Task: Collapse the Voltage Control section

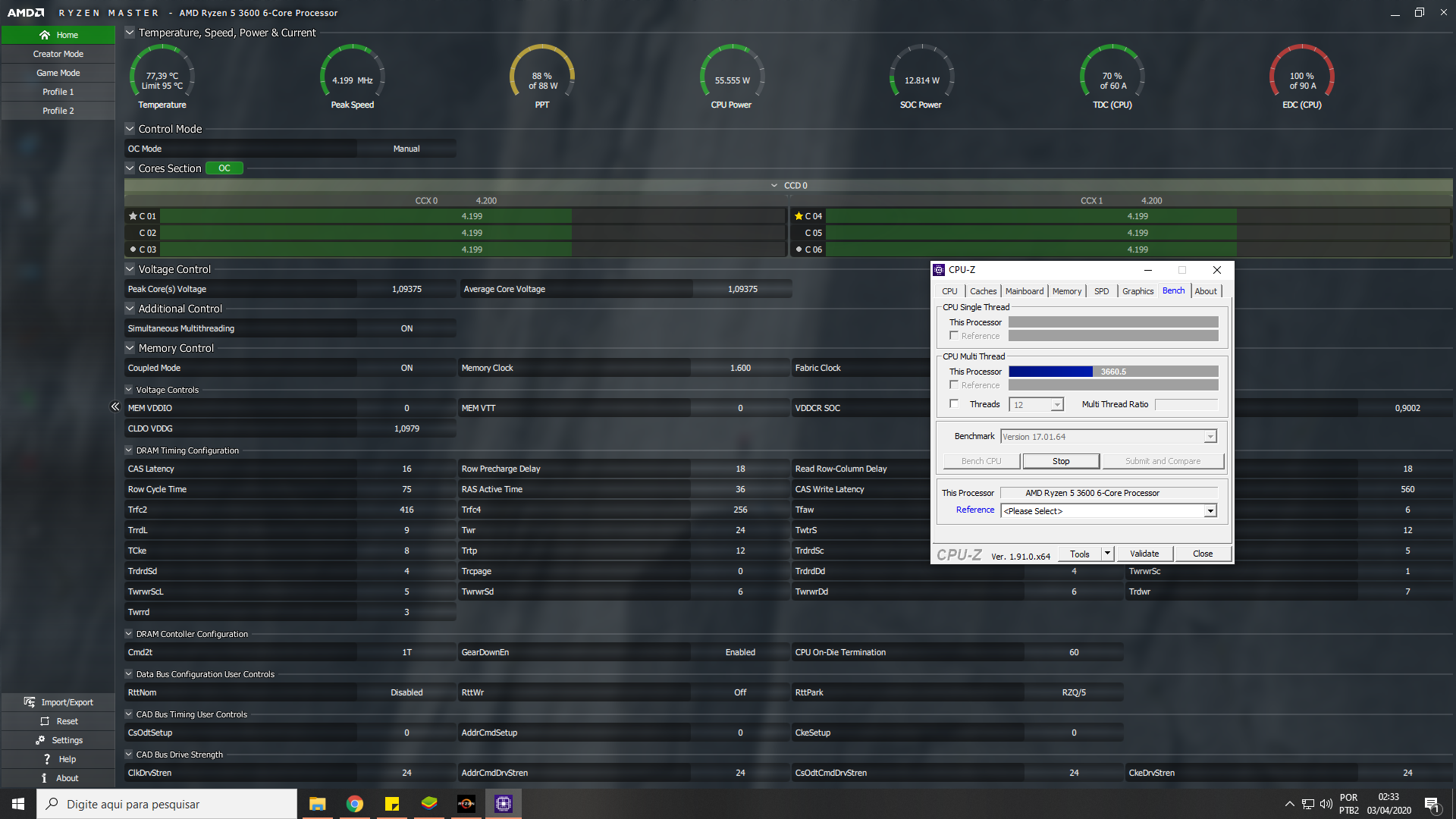Action: (x=130, y=269)
